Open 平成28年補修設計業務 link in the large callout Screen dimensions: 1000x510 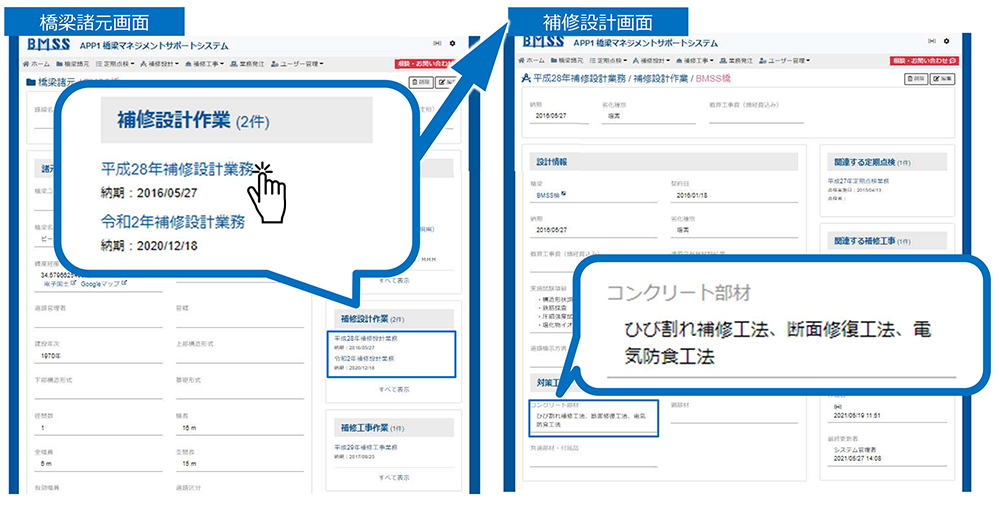tap(178, 169)
